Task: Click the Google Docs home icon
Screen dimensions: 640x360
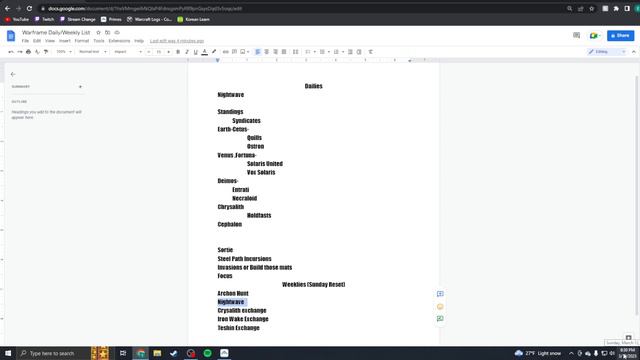Action: (11, 36)
